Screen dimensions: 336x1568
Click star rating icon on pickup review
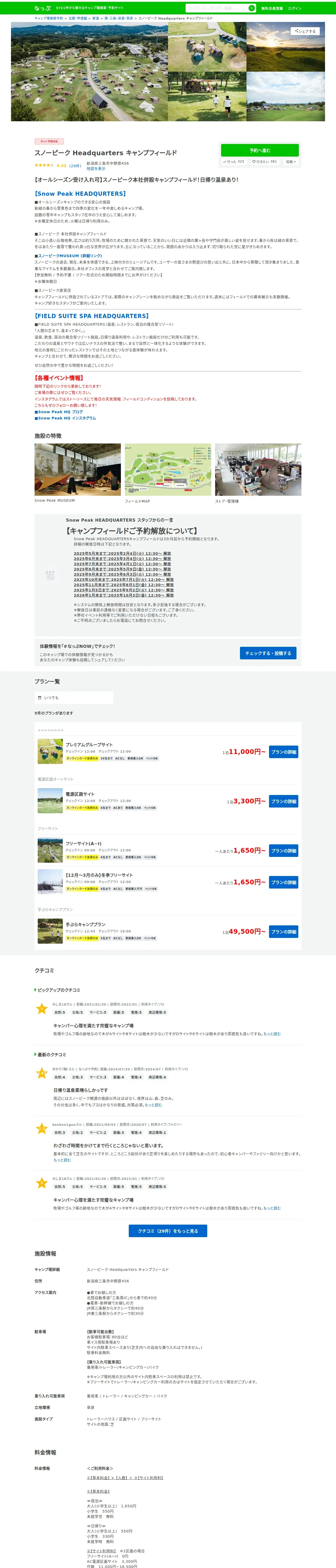(41, 1008)
